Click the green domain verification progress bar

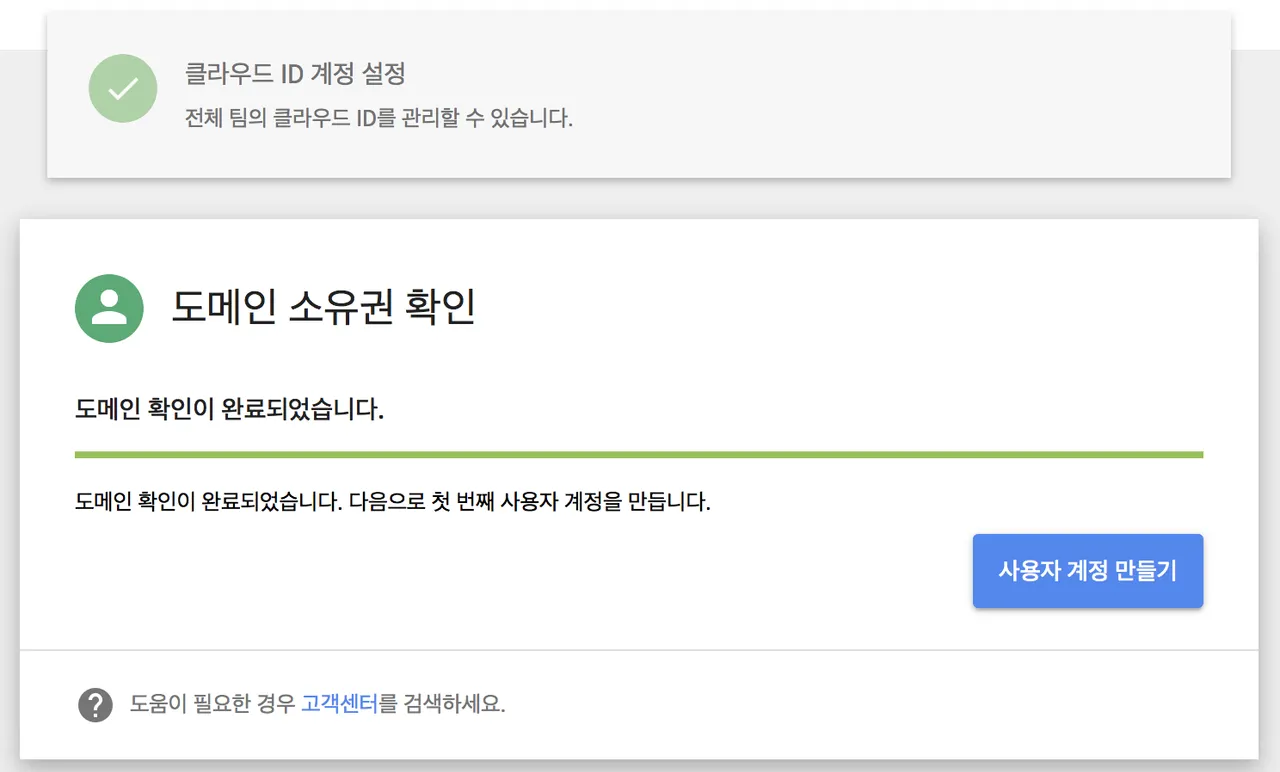point(639,455)
